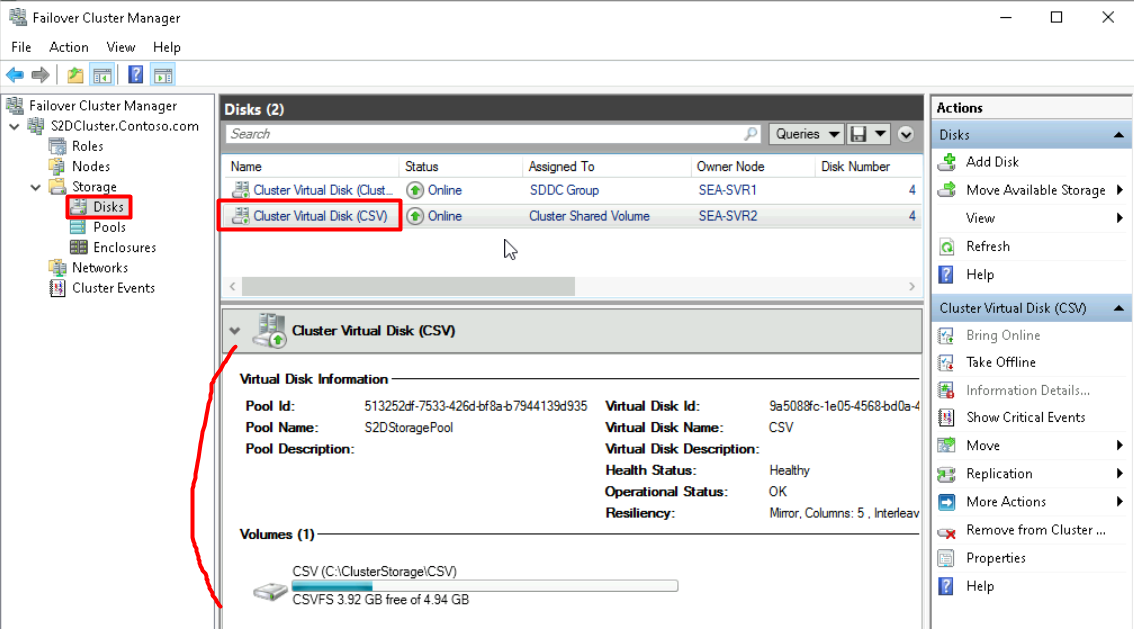Click the SEA-SVR2 owner node cell
The image size is (1134, 629).
pyautogui.click(x=728, y=216)
